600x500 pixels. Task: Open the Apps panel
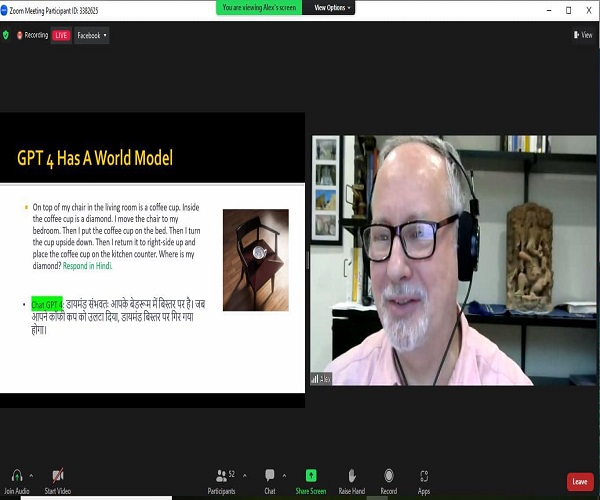[424, 476]
